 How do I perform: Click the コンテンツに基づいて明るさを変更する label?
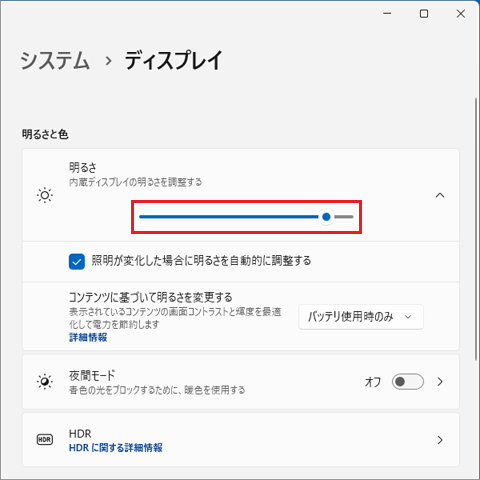151,297
